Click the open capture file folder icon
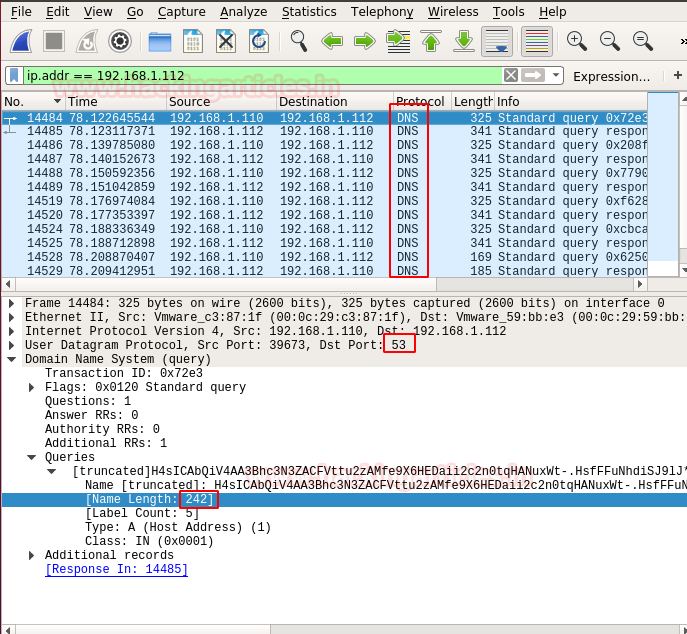 [x=160, y=41]
